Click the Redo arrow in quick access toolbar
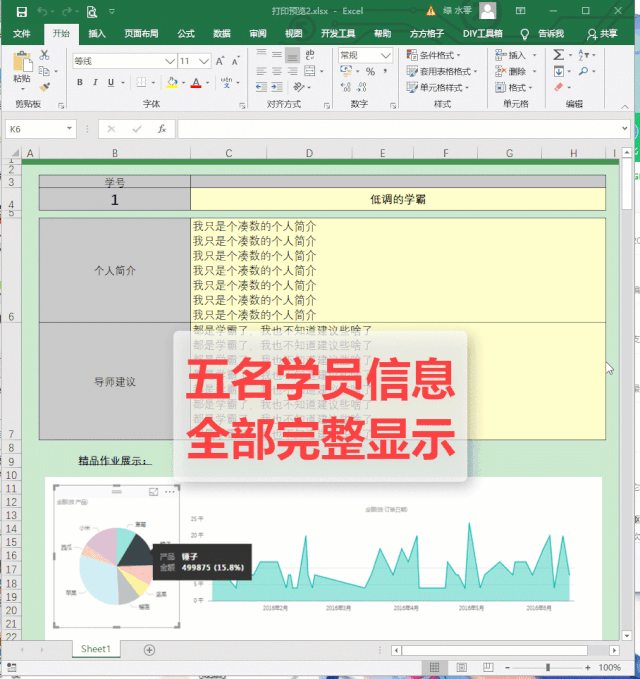 (67, 12)
